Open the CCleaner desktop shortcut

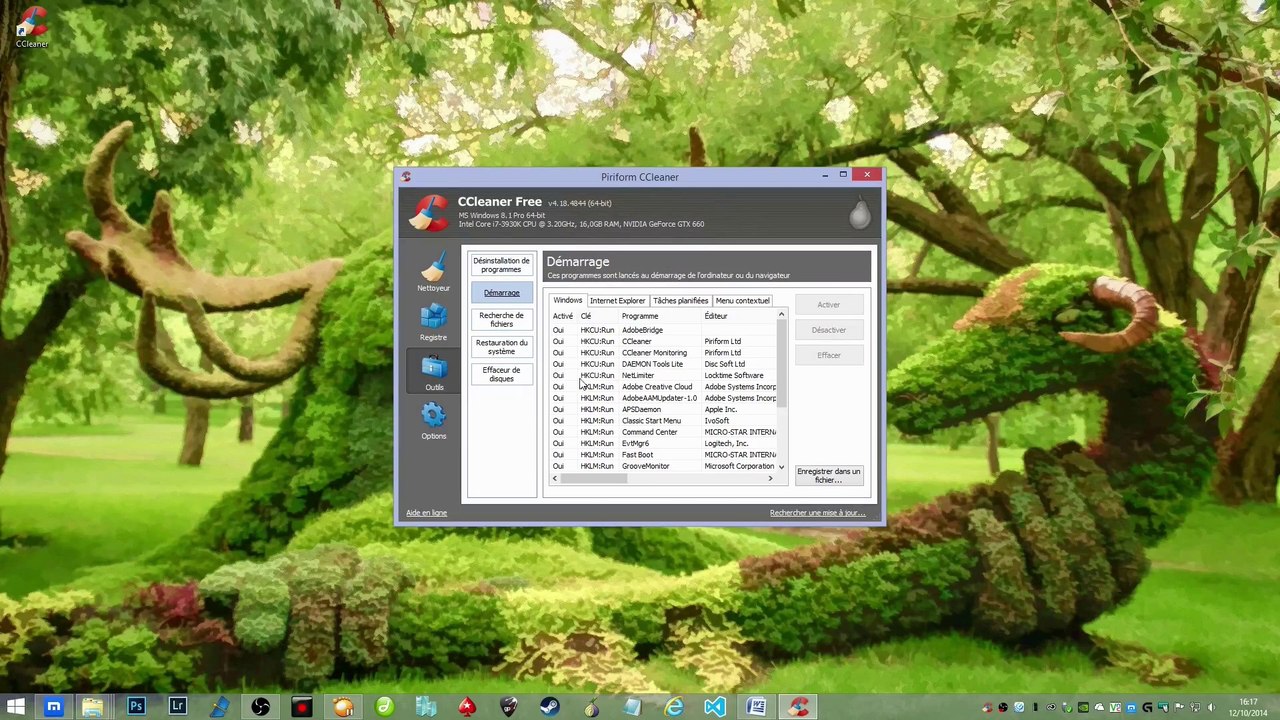coord(32,28)
